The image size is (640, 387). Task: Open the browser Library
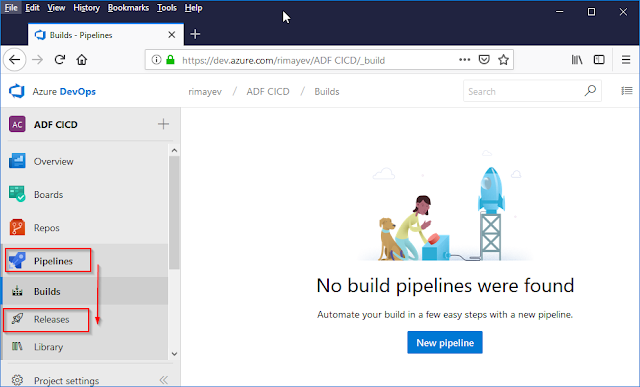[577, 60]
